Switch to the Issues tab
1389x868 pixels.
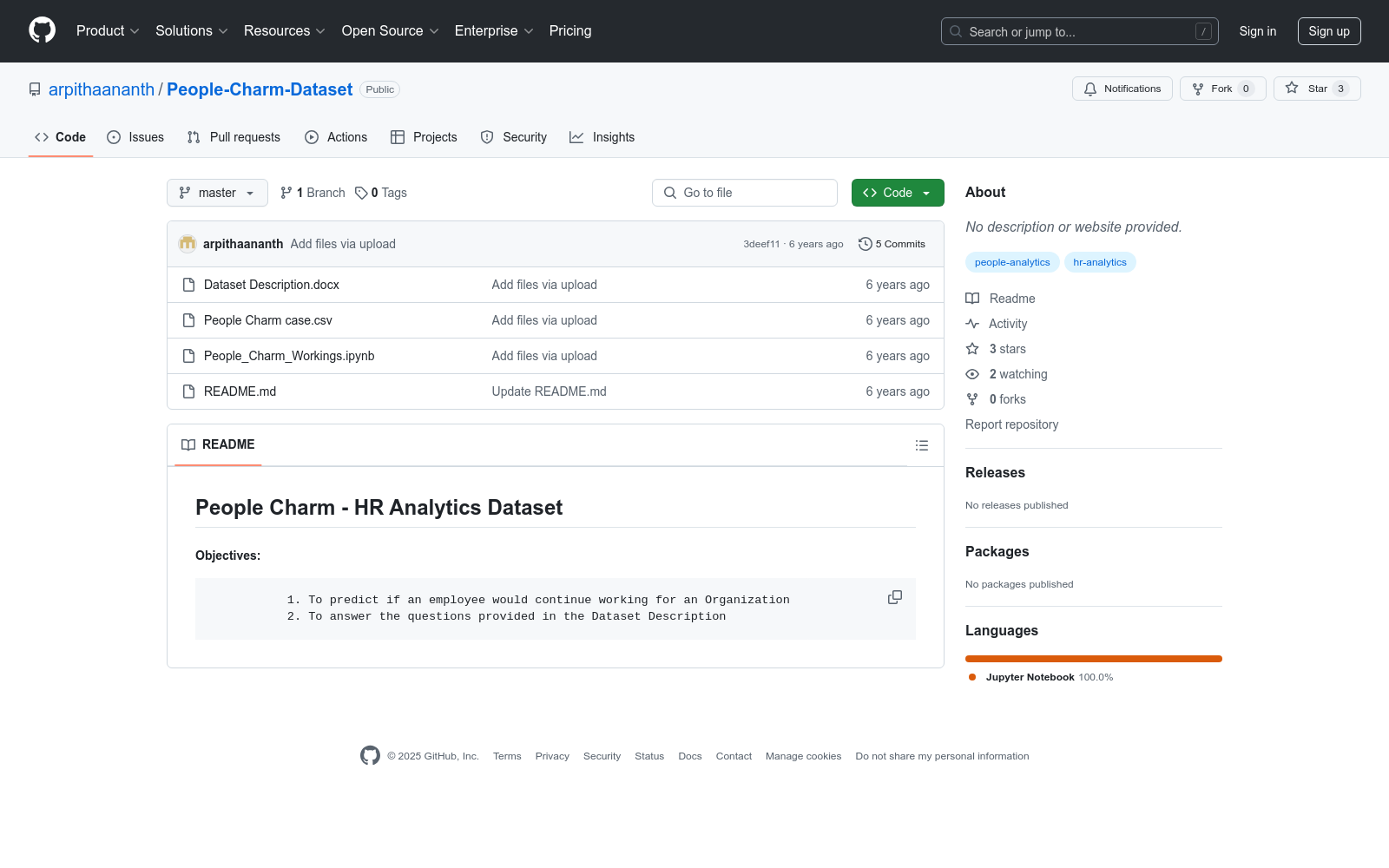point(135,137)
